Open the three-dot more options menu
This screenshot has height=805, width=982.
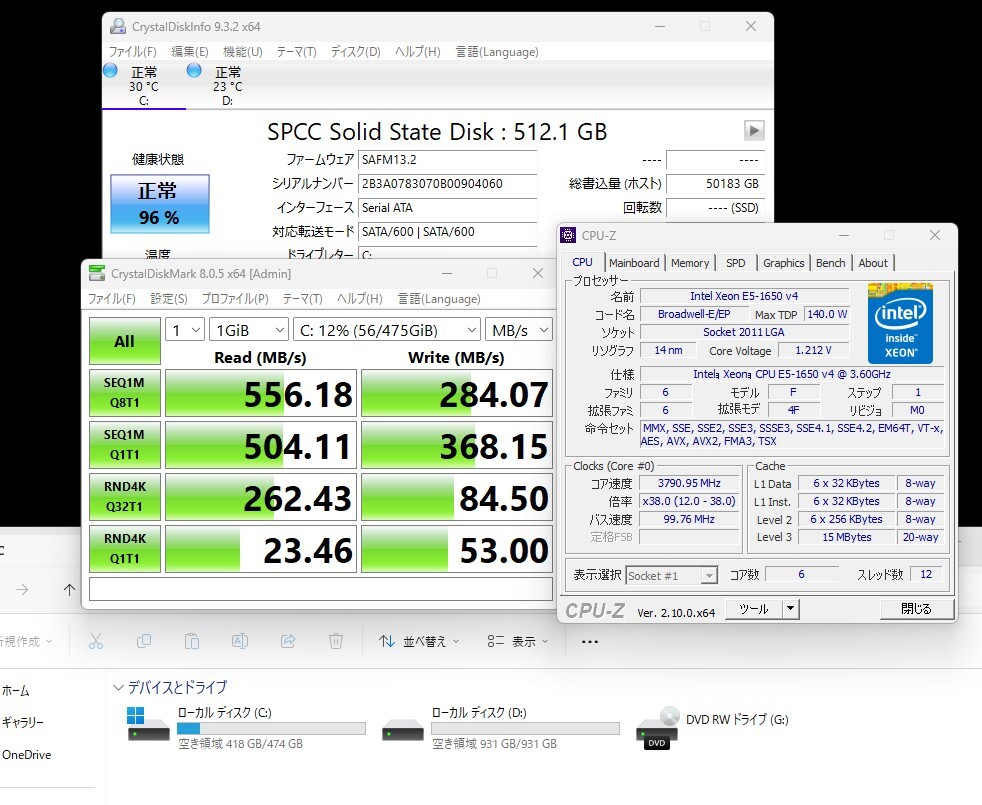(x=589, y=641)
